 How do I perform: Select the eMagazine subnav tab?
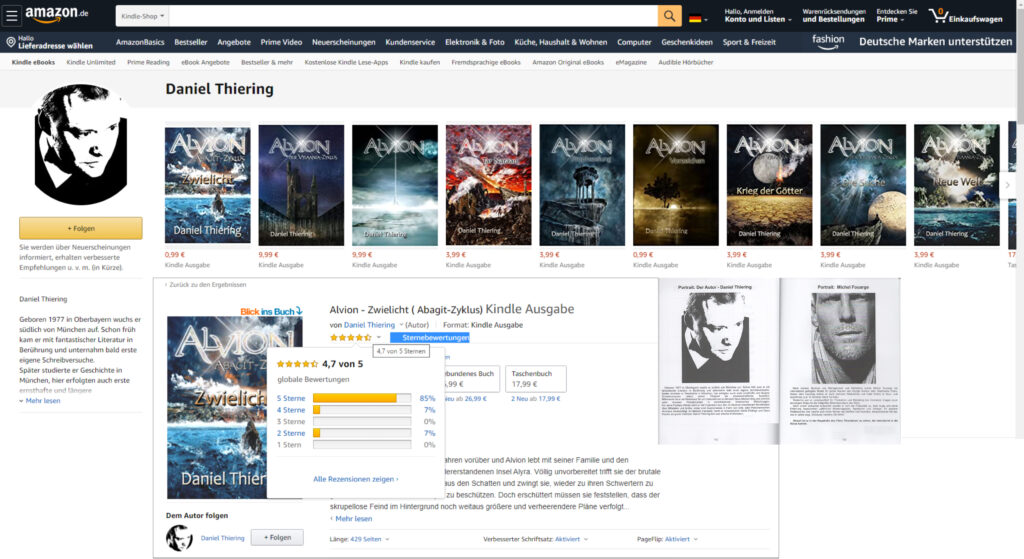click(x=631, y=63)
